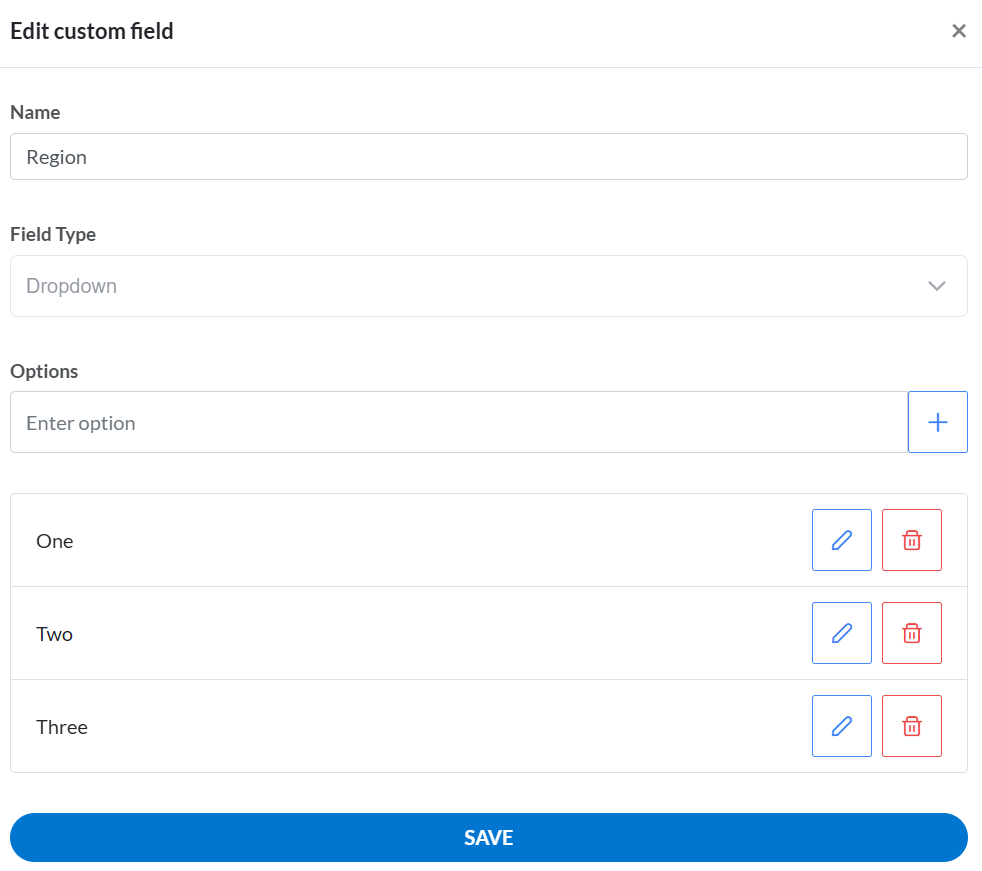Image resolution: width=982 pixels, height=871 pixels.
Task: Click the SAVE button
Action: [489, 838]
